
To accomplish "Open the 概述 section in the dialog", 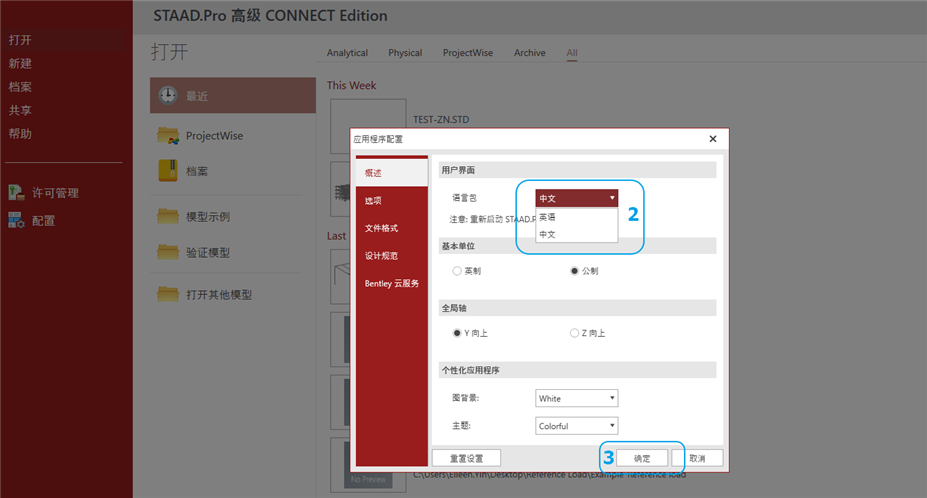I will pos(391,173).
